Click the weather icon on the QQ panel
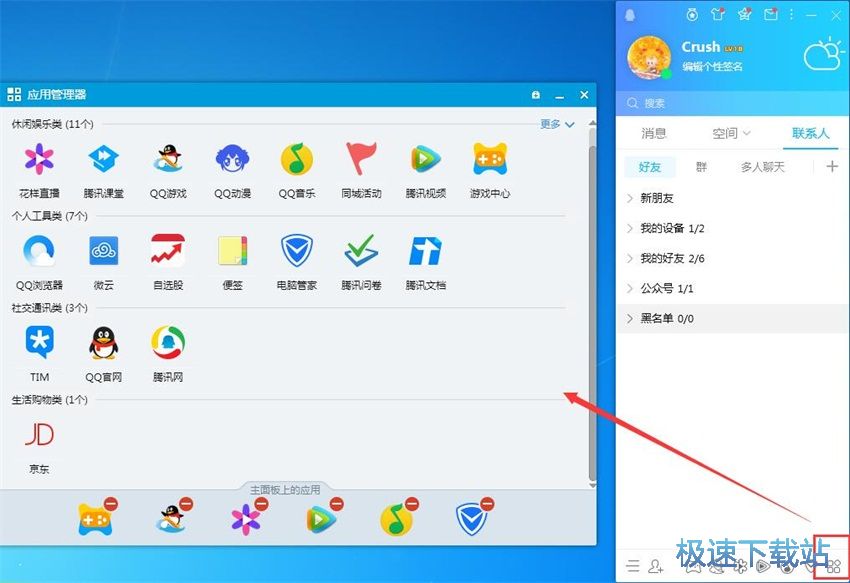This screenshot has height=583, width=850. click(x=824, y=54)
